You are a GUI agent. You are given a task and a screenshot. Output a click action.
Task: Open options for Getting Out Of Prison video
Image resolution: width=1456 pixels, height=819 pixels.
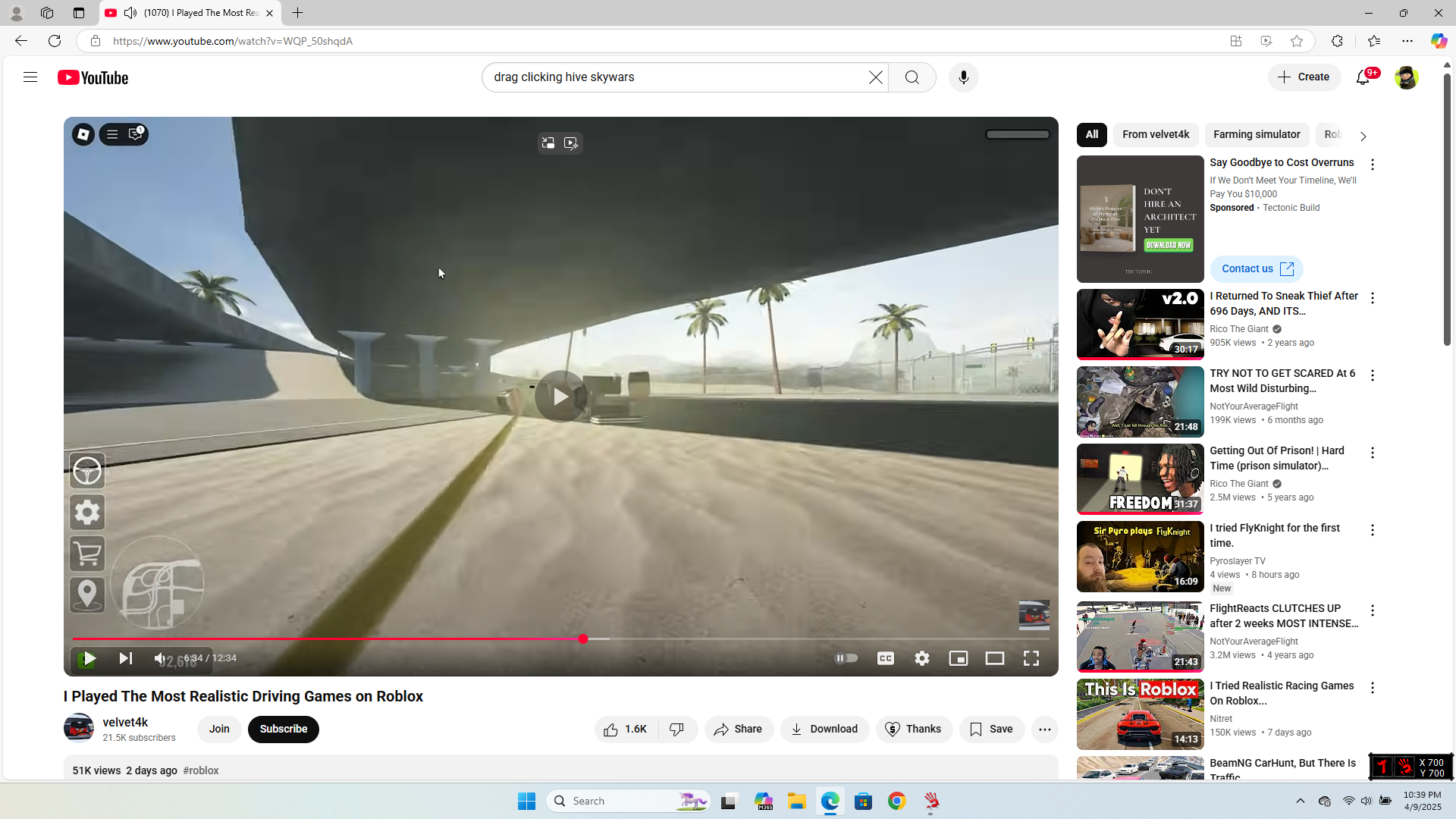coord(1373,453)
